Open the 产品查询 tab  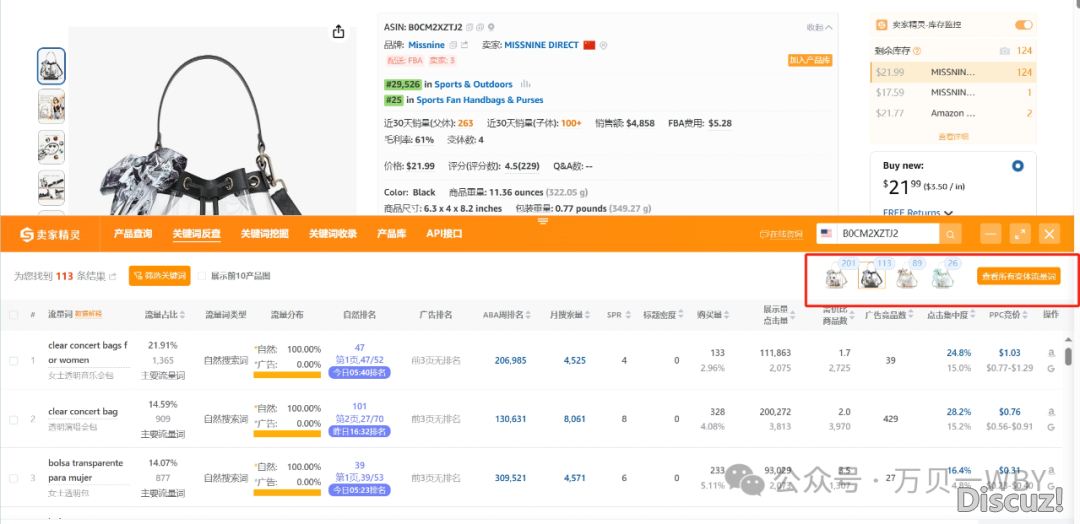pos(133,233)
